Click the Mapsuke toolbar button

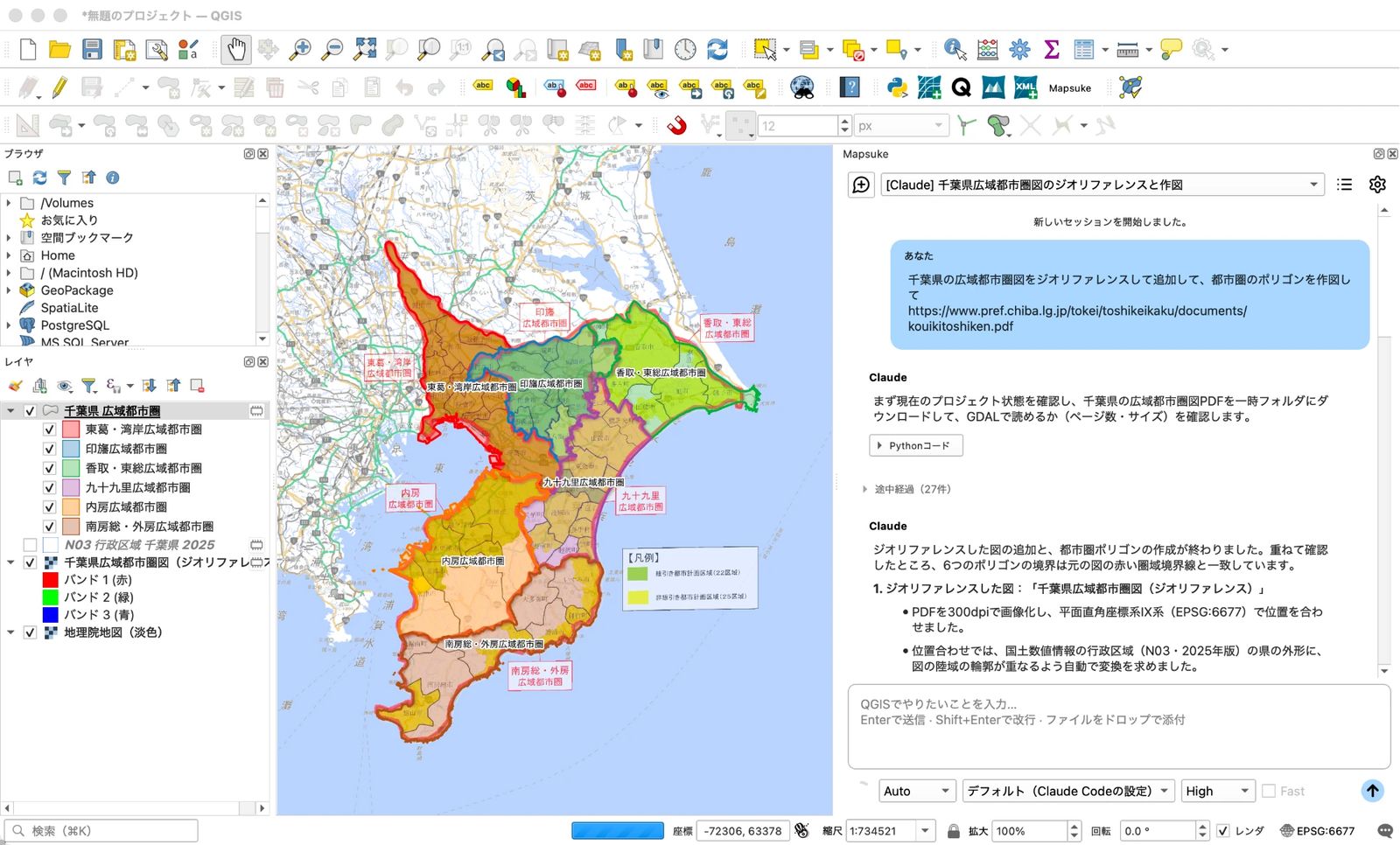[1070, 88]
